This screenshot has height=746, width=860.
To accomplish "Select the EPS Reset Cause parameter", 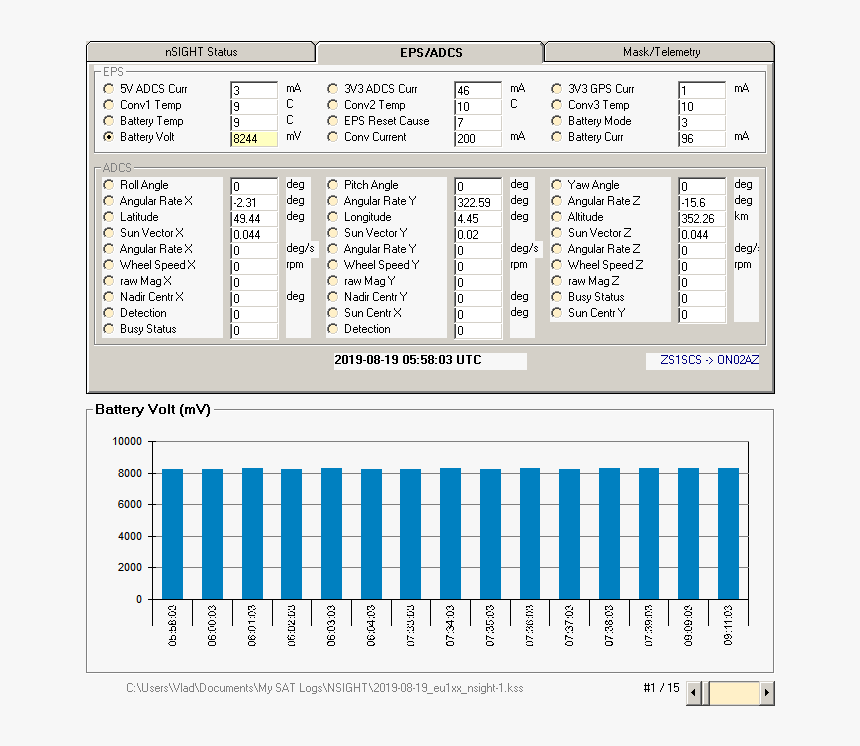I will [x=331, y=121].
